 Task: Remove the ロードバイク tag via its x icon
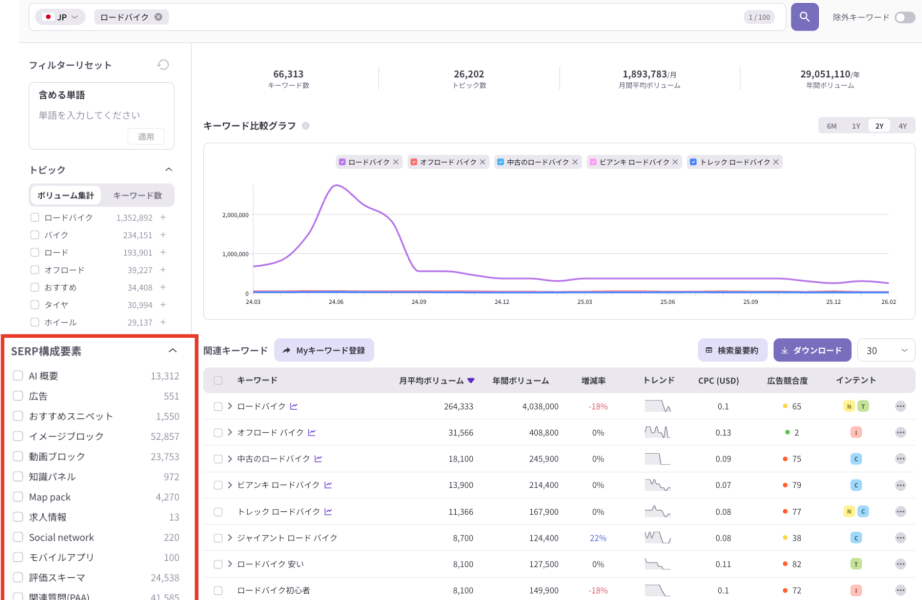(158, 17)
